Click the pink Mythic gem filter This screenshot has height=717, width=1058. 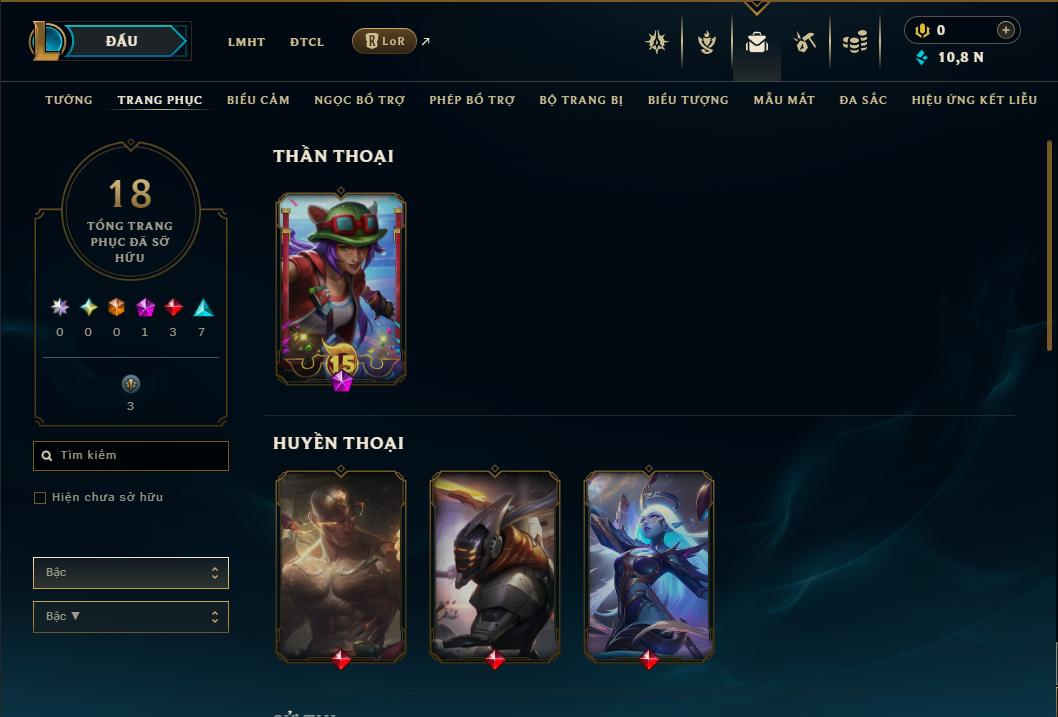[x=145, y=308]
